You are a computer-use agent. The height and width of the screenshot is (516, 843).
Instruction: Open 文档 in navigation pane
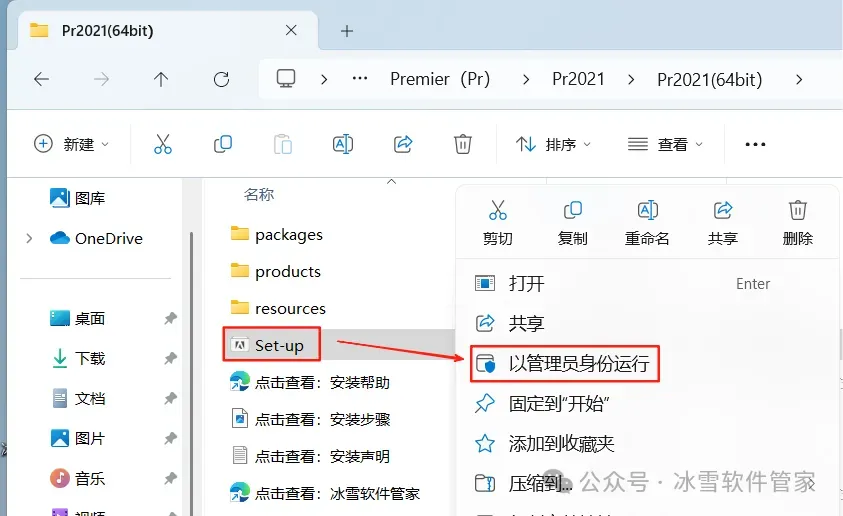tap(77, 398)
